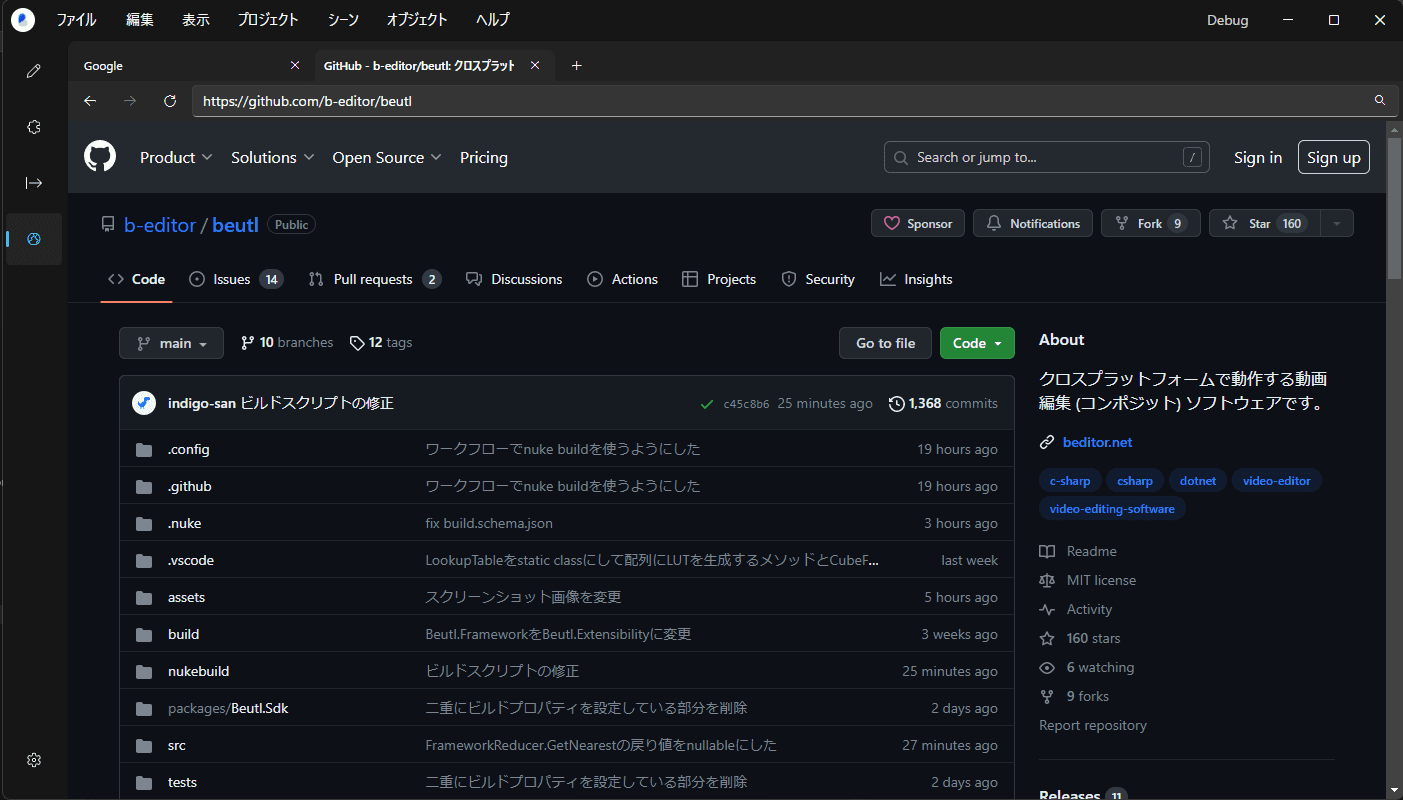The width and height of the screenshot is (1403, 800).
Task: Open the settings gear in the sidebar
Action: 34,760
